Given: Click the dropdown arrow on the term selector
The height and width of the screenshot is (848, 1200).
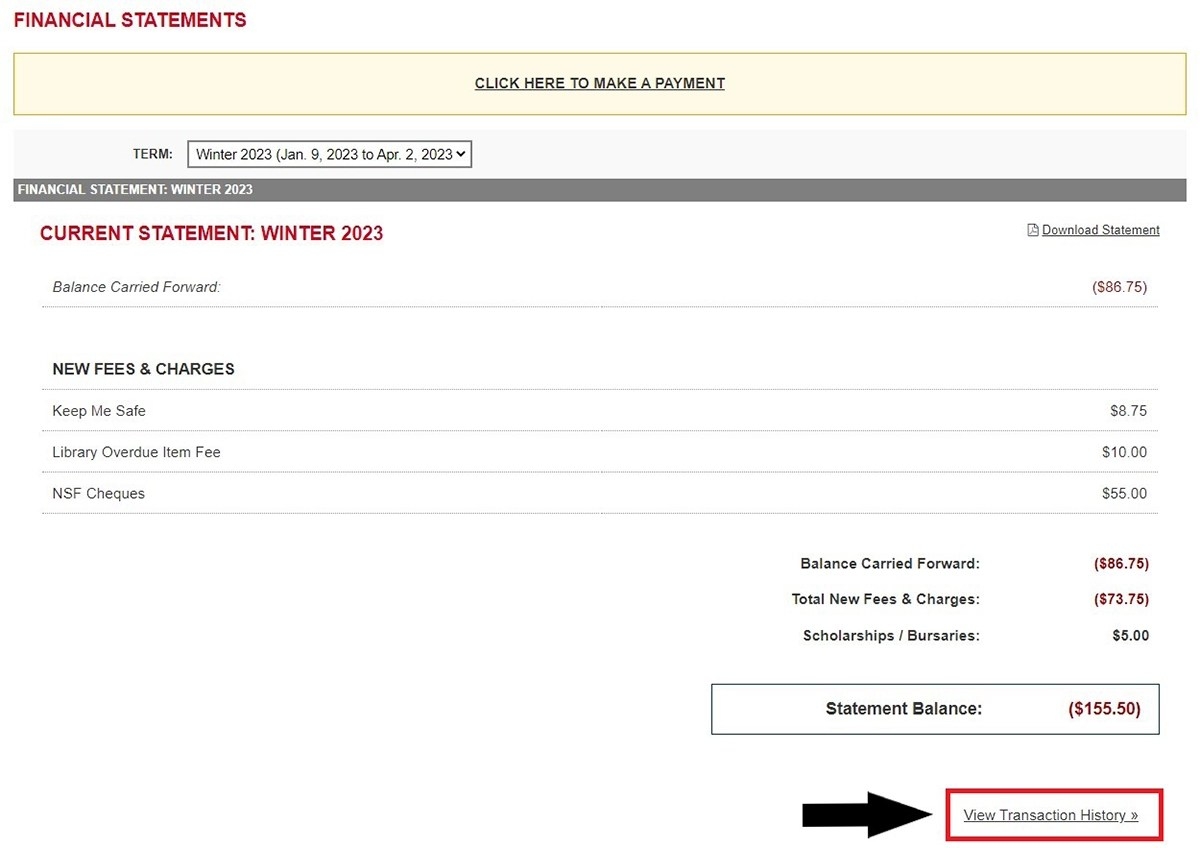Looking at the screenshot, I should (x=462, y=154).
